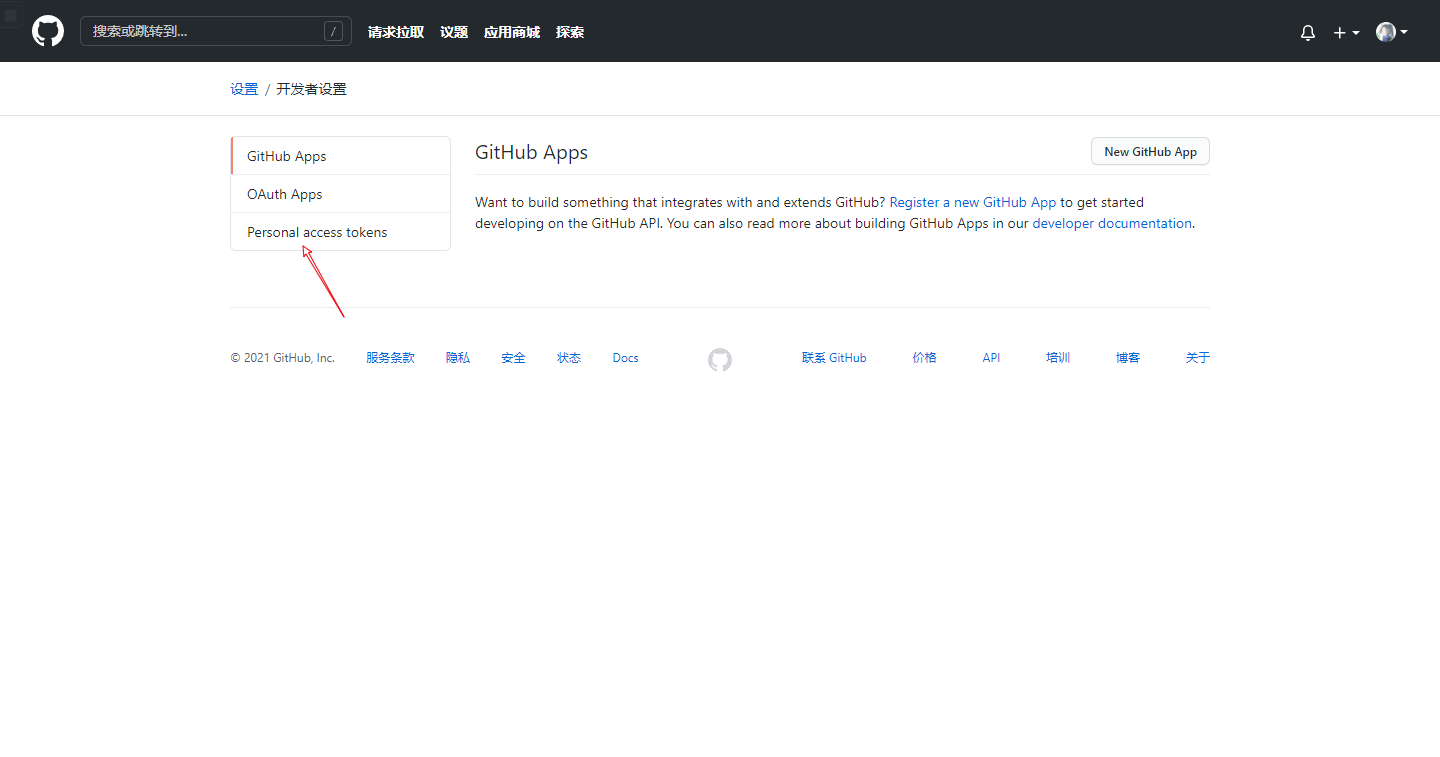Open 状态 footer link

(569, 358)
